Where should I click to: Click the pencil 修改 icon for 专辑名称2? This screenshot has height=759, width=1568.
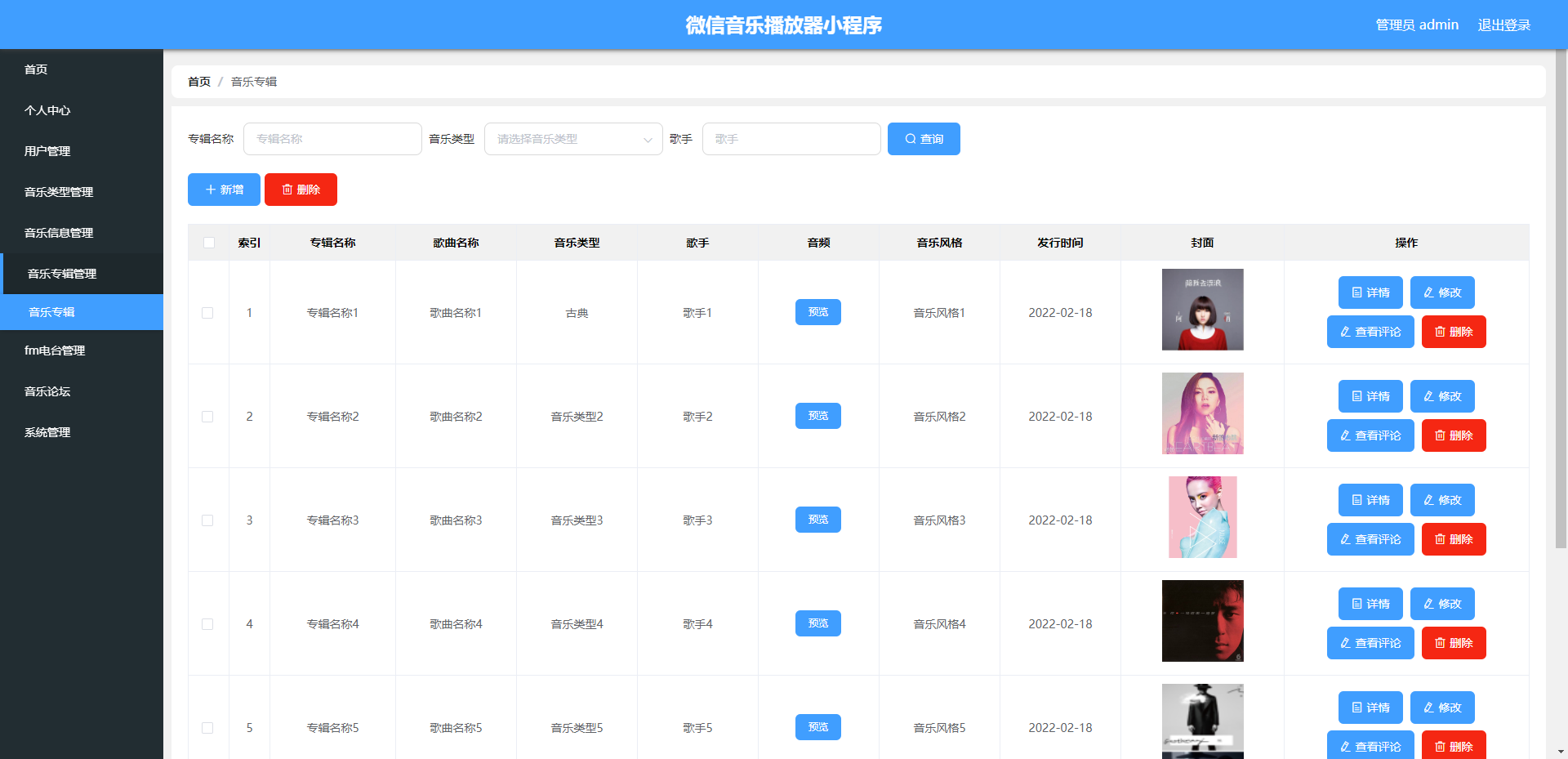pos(1428,395)
